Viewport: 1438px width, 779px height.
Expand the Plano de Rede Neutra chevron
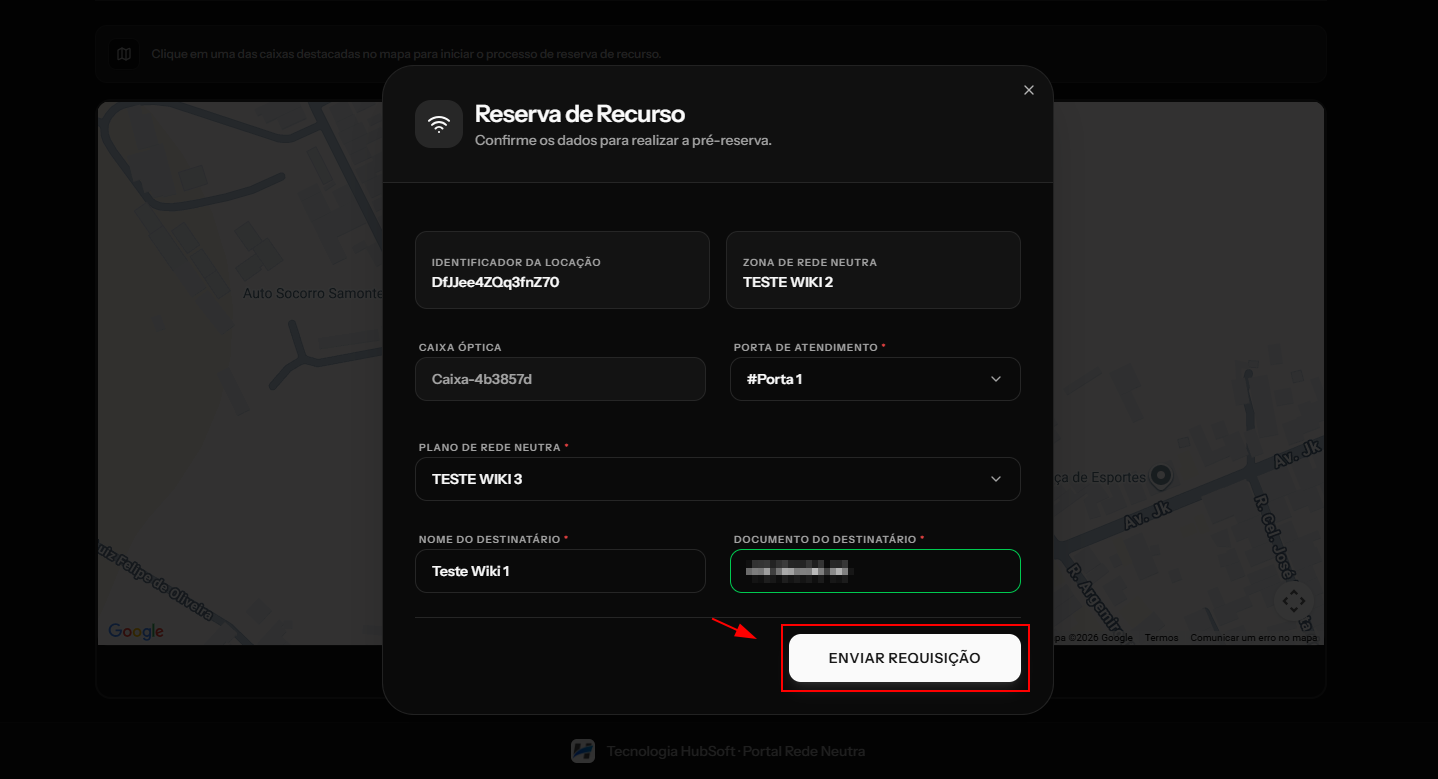pos(995,479)
